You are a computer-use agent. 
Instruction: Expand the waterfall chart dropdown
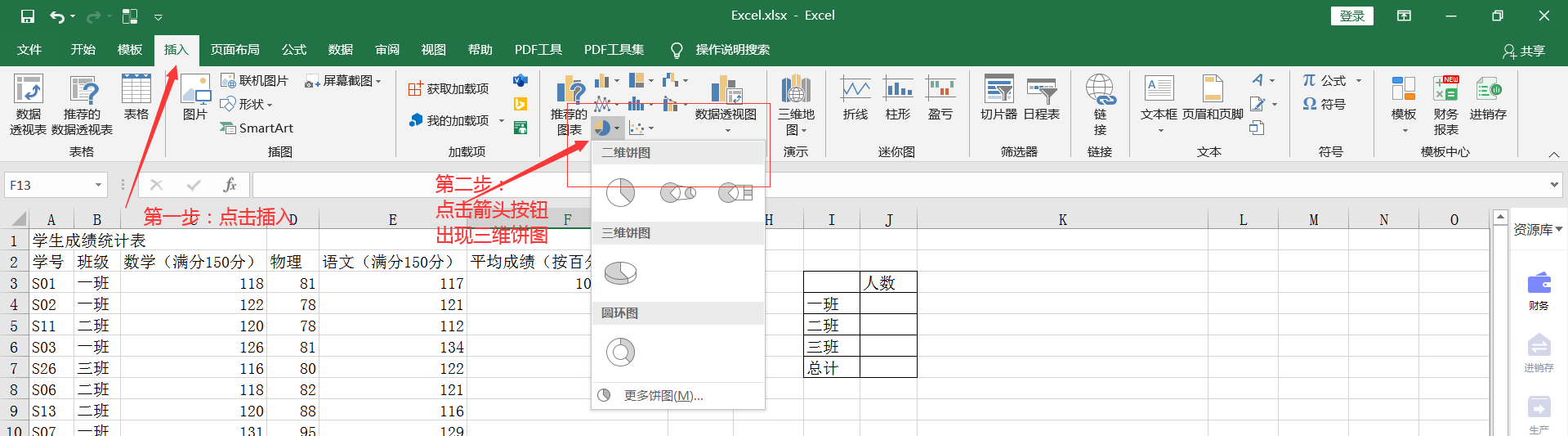click(685, 80)
